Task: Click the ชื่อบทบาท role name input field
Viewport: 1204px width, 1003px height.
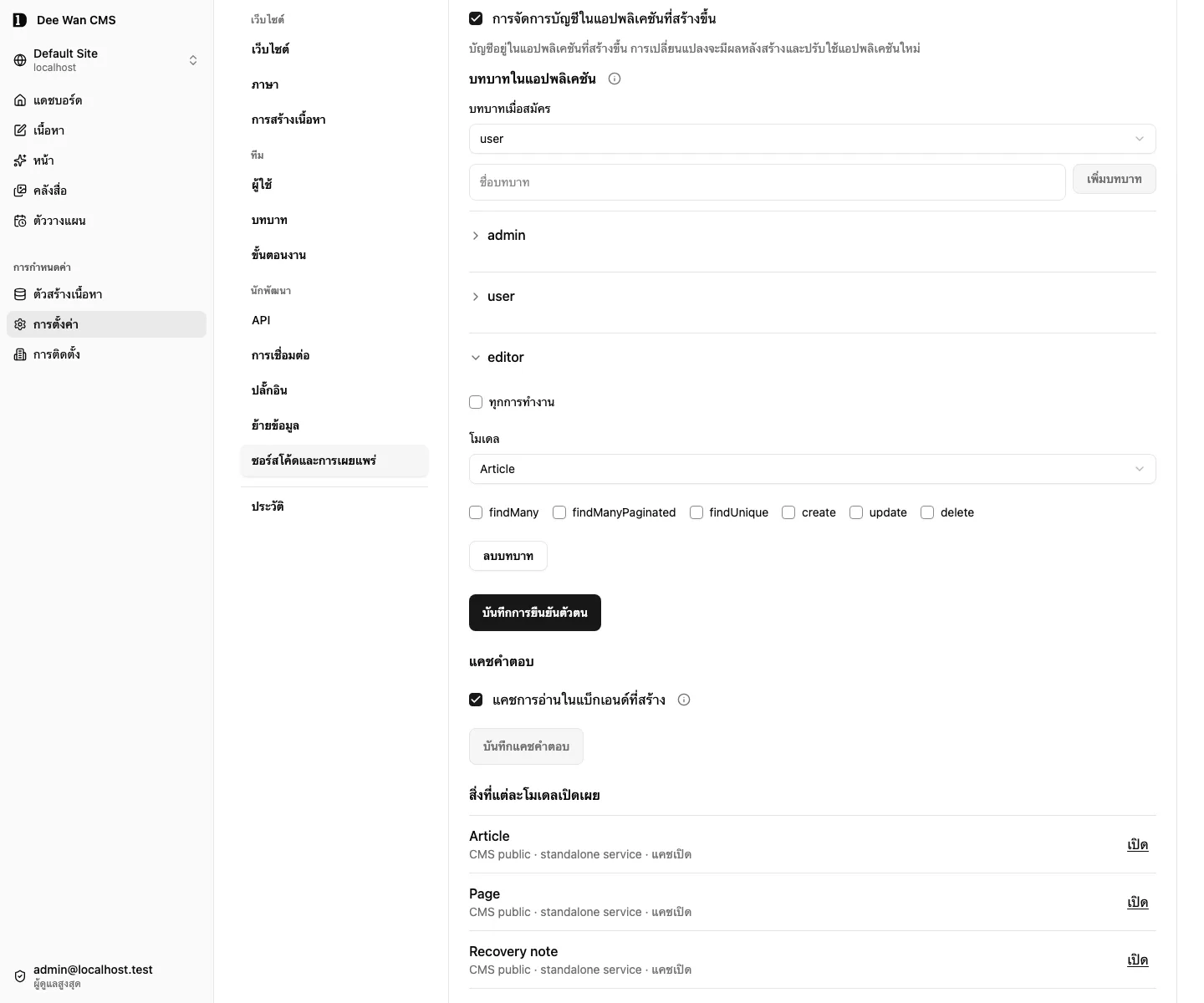Action: point(767,182)
